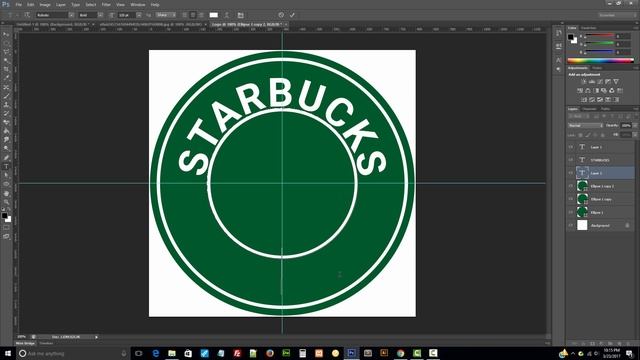640x360 pixels.
Task: Open font style dropdown (Bold)
Action: pos(100,15)
